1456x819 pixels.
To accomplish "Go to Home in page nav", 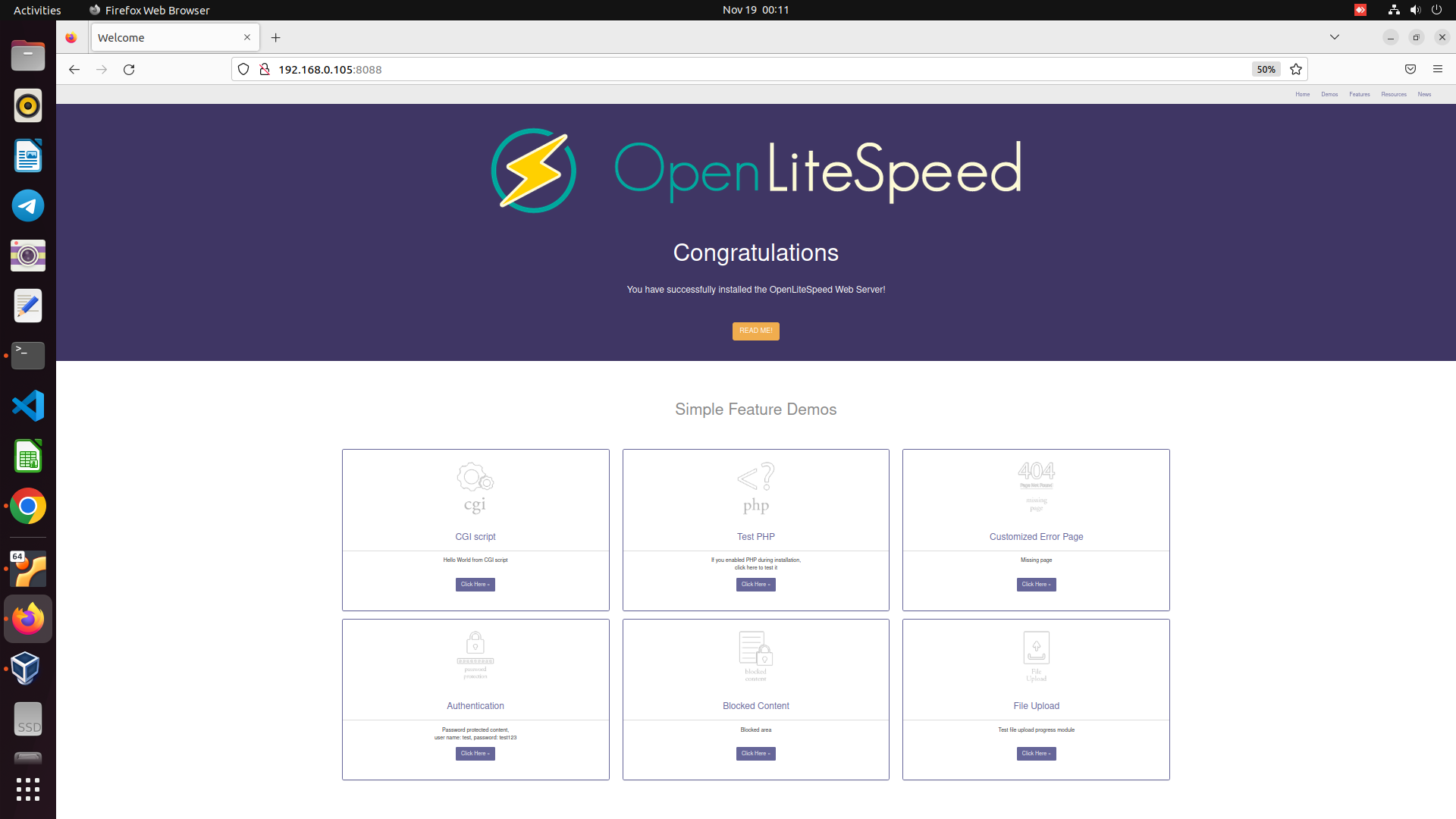I will point(1303,94).
